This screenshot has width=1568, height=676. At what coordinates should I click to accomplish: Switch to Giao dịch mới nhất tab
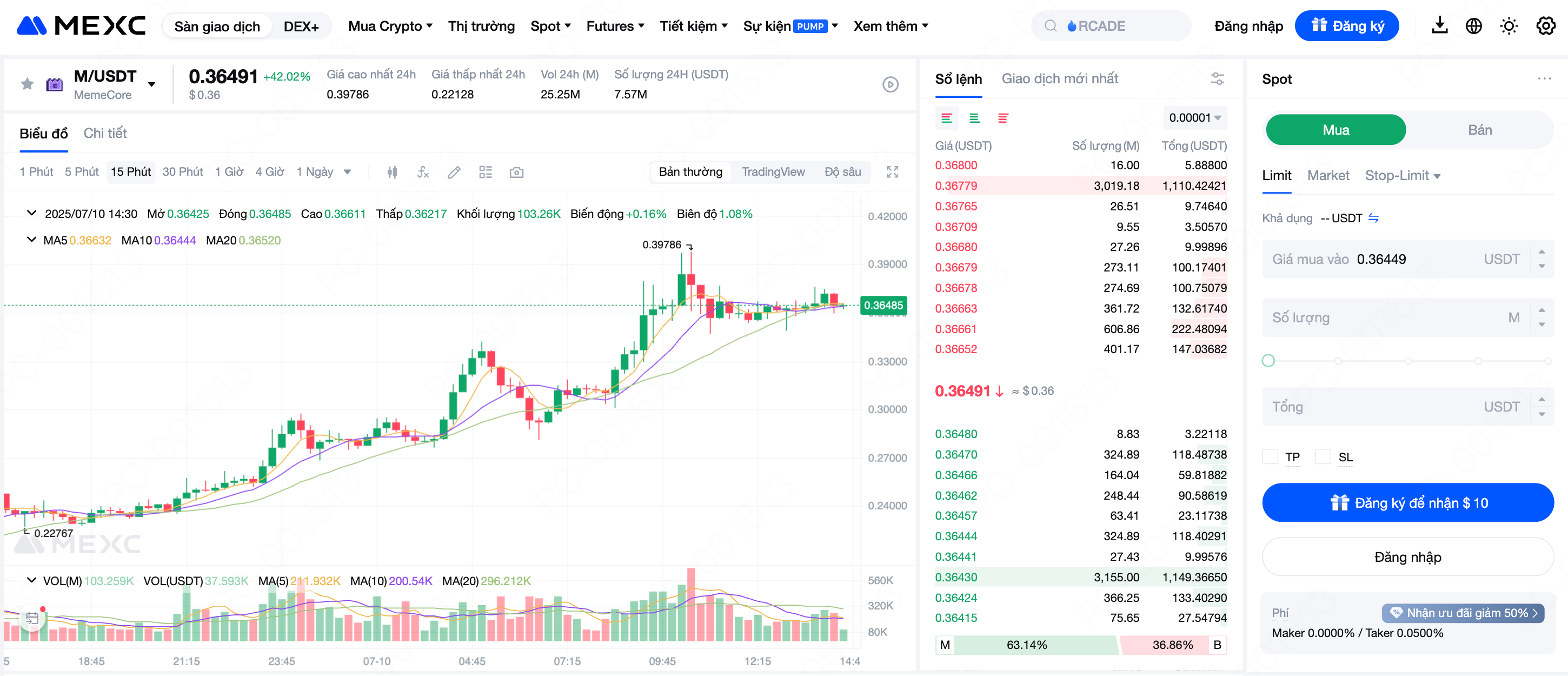(x=1060, y=78)
